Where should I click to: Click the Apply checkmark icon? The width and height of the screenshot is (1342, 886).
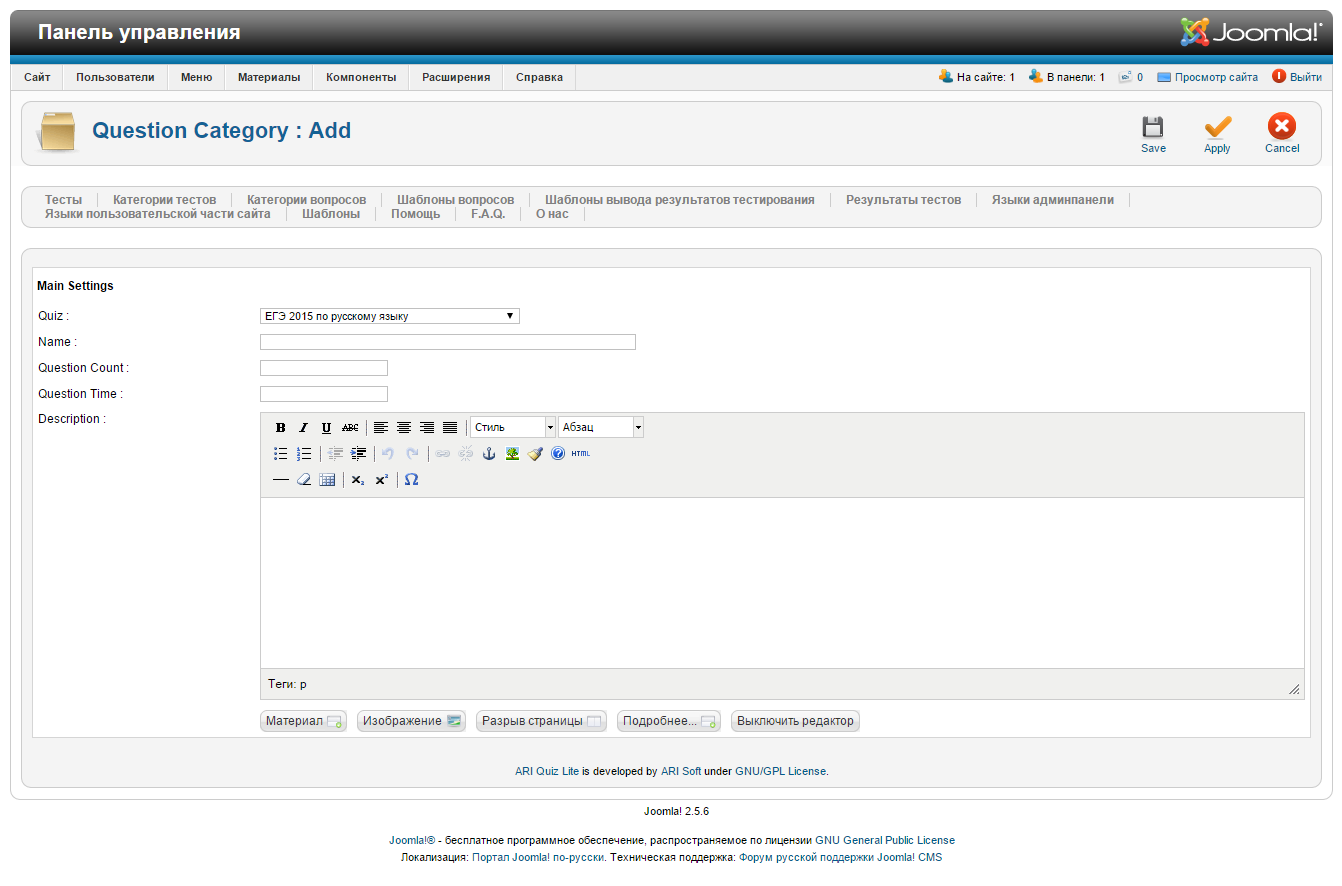click(x=1217, y=134)
